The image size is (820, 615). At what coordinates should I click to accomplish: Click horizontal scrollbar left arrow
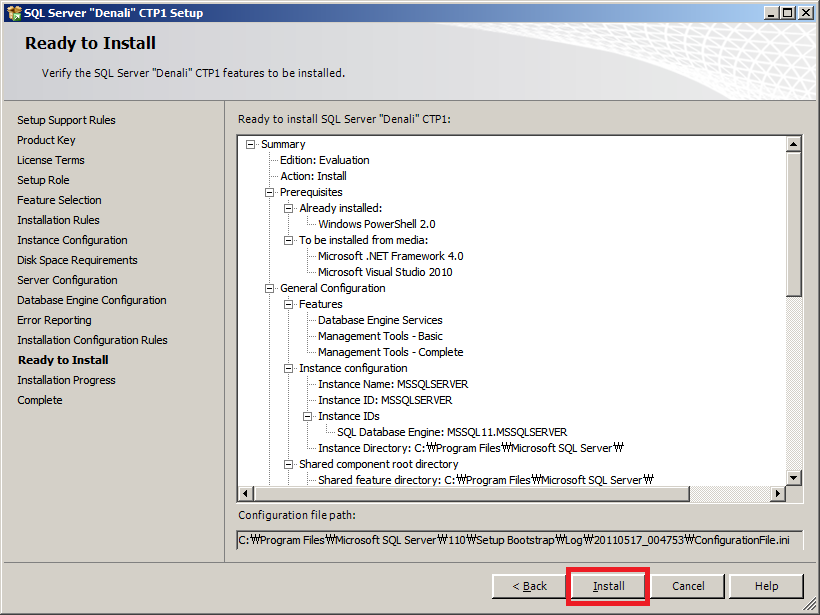click(x=246, y=493)
